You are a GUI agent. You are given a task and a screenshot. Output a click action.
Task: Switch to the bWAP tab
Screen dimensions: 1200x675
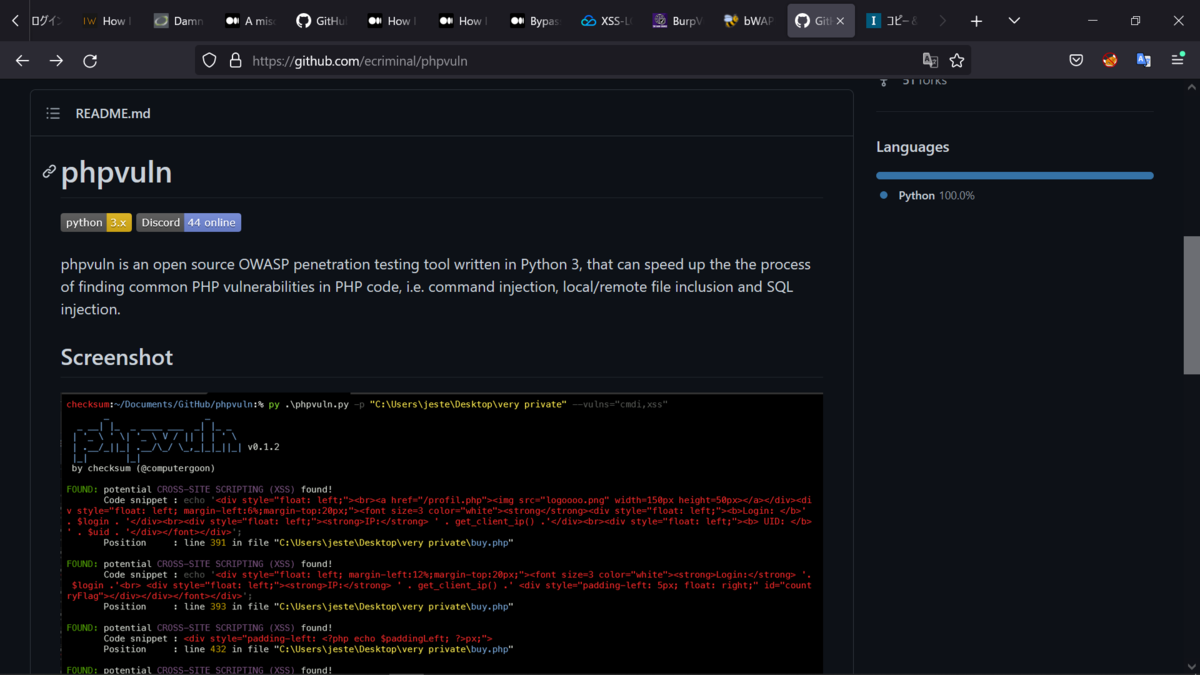tap(749, 21)
